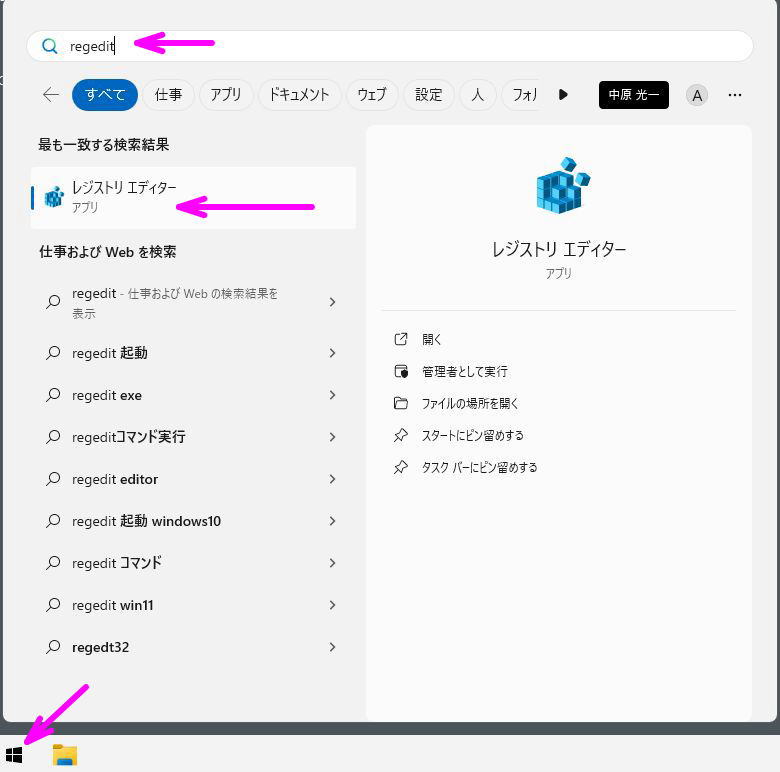Click the ファイルの場所を開く folder icon
Screen dimensions: 780x772
(x=401, y=403)
